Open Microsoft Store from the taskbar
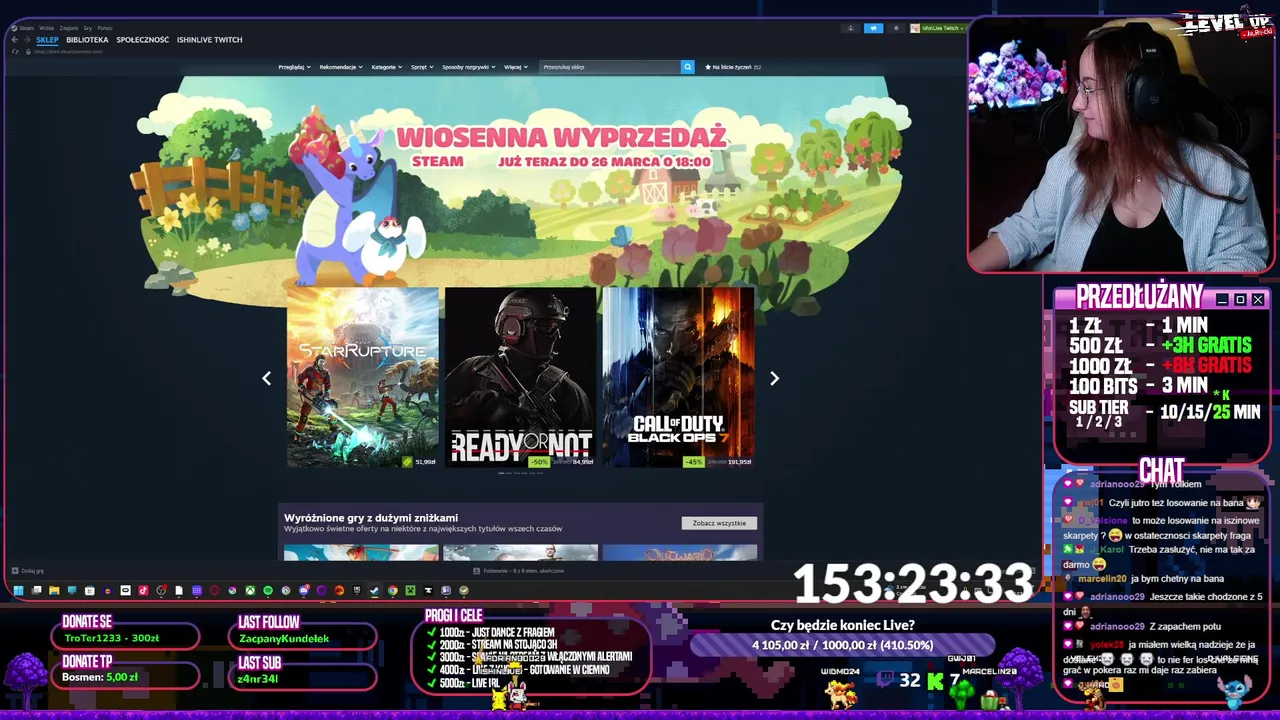Viewport: 1280px width, 720px height. [x=89, y=590]
